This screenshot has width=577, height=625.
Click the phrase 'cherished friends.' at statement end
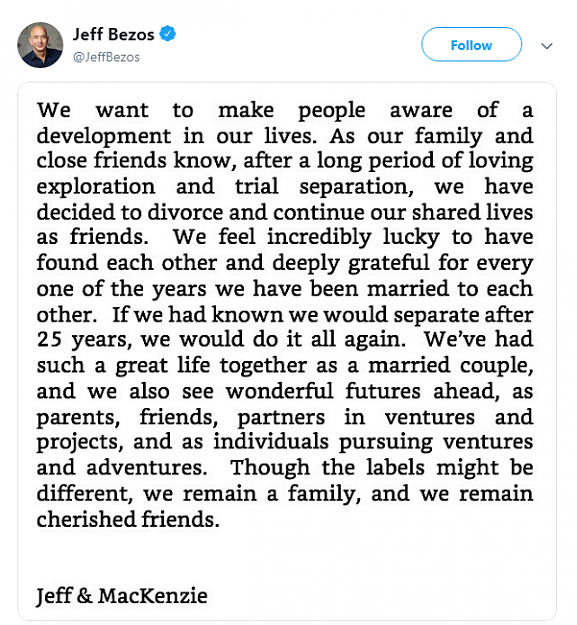pos(128,519)
